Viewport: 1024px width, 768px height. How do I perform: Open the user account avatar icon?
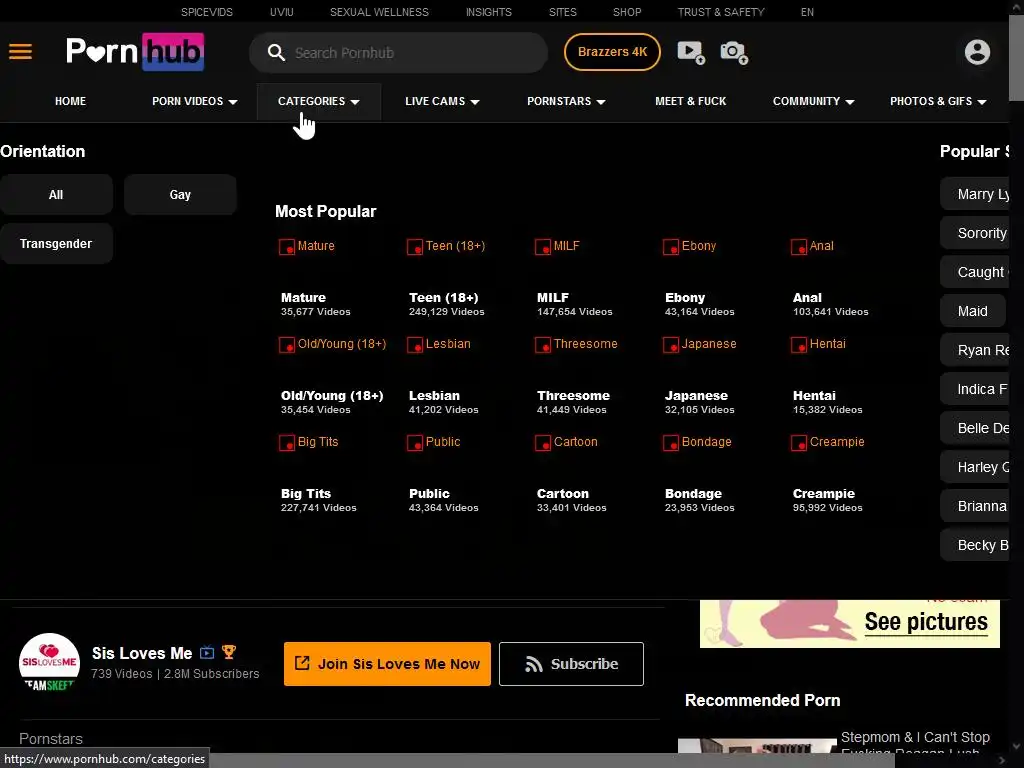click(977, 52)
